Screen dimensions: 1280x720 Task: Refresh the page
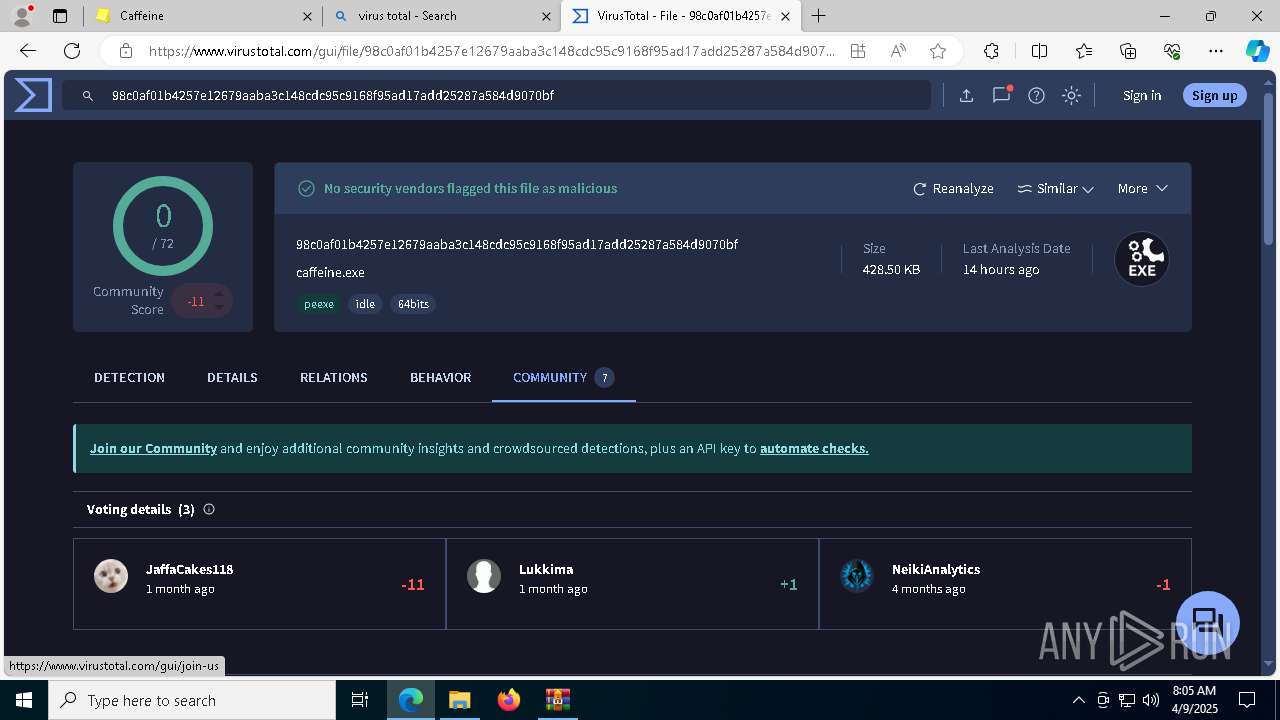coord(72,51)
